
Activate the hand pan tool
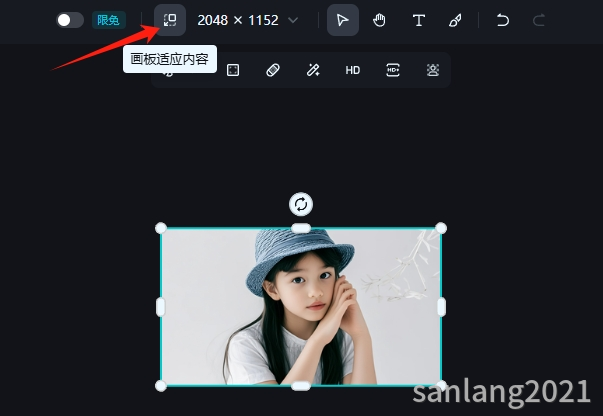click(x=379, y=20)
